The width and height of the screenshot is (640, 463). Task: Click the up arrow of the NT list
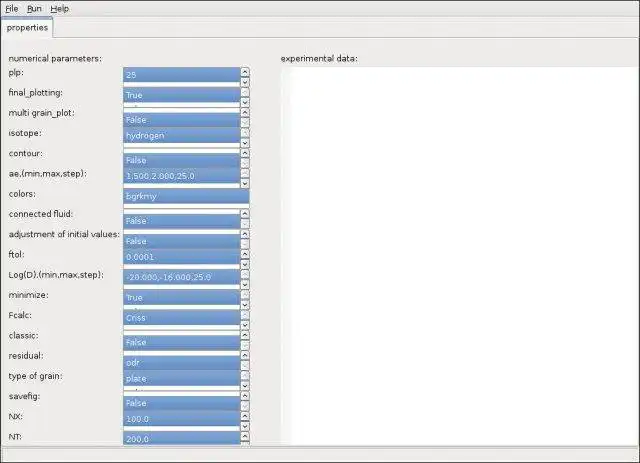point(245,436)
